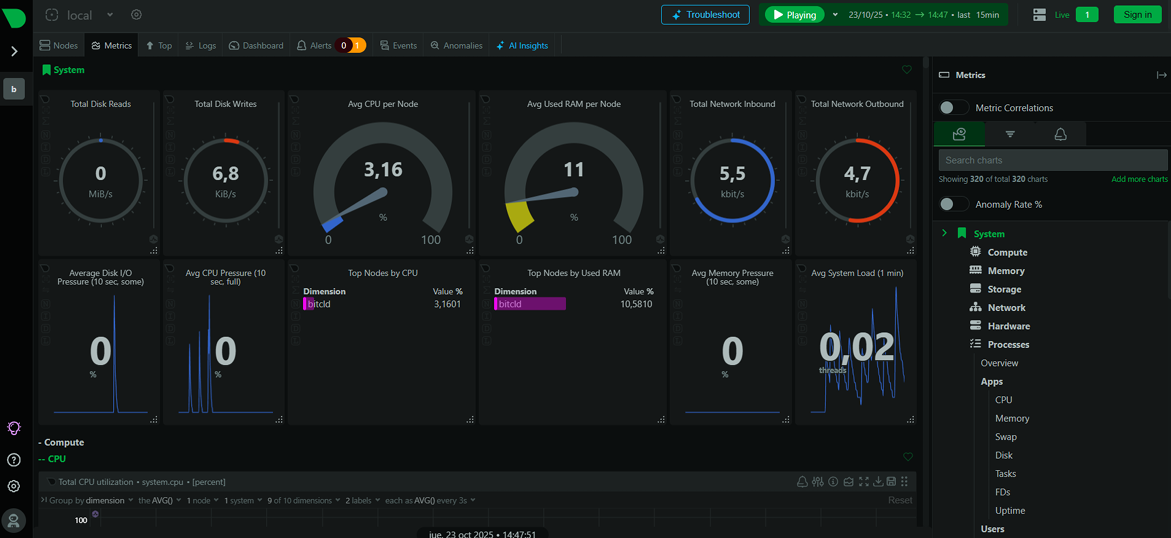
Task: Open the help question mark icon in sidebar
Action: coord(14,460)
